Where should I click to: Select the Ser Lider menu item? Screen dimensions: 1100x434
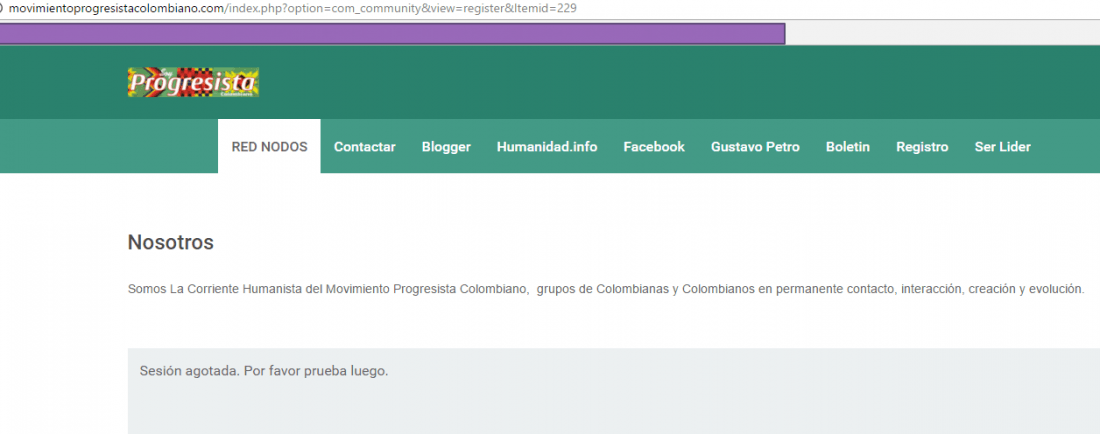click(1002, 147)
